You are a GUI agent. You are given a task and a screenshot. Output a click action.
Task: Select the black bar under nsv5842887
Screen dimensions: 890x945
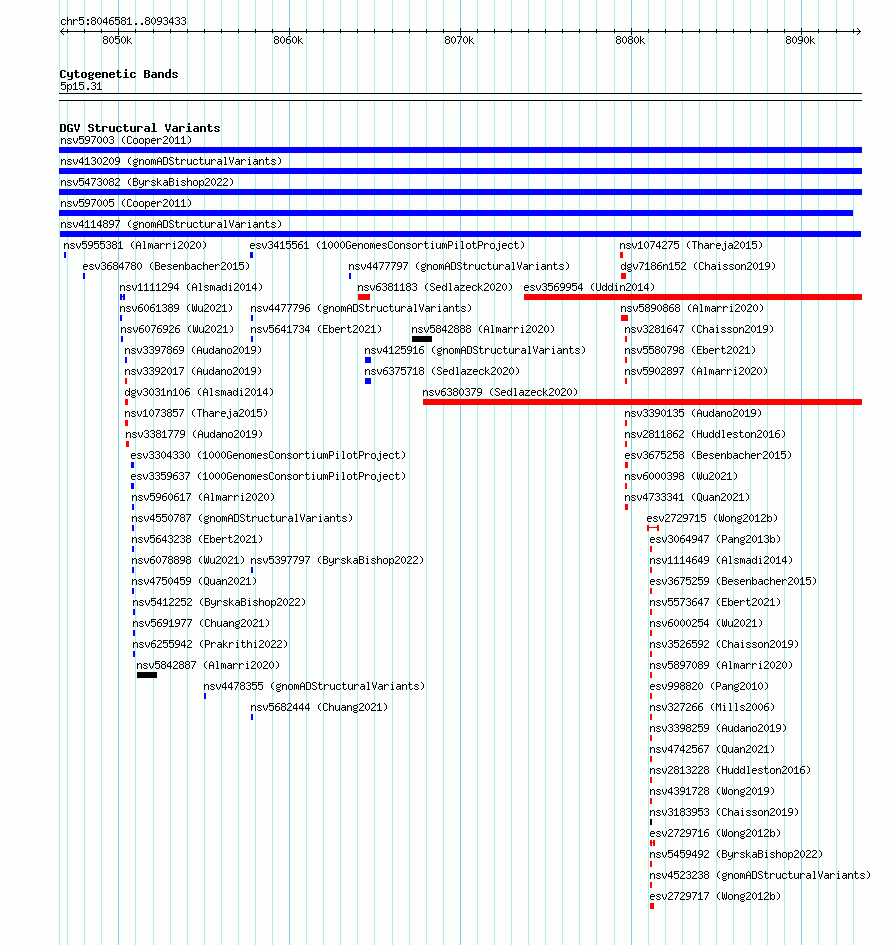147,676
